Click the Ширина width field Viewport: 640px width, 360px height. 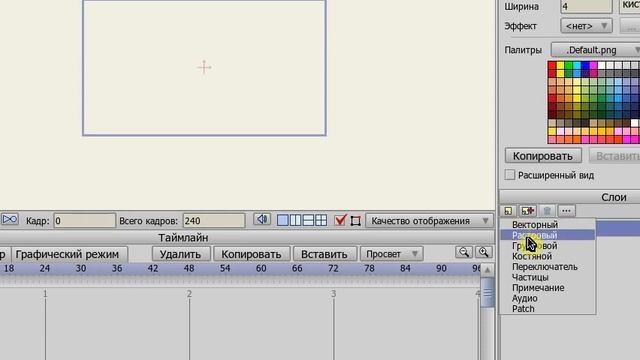coord(586,7)
